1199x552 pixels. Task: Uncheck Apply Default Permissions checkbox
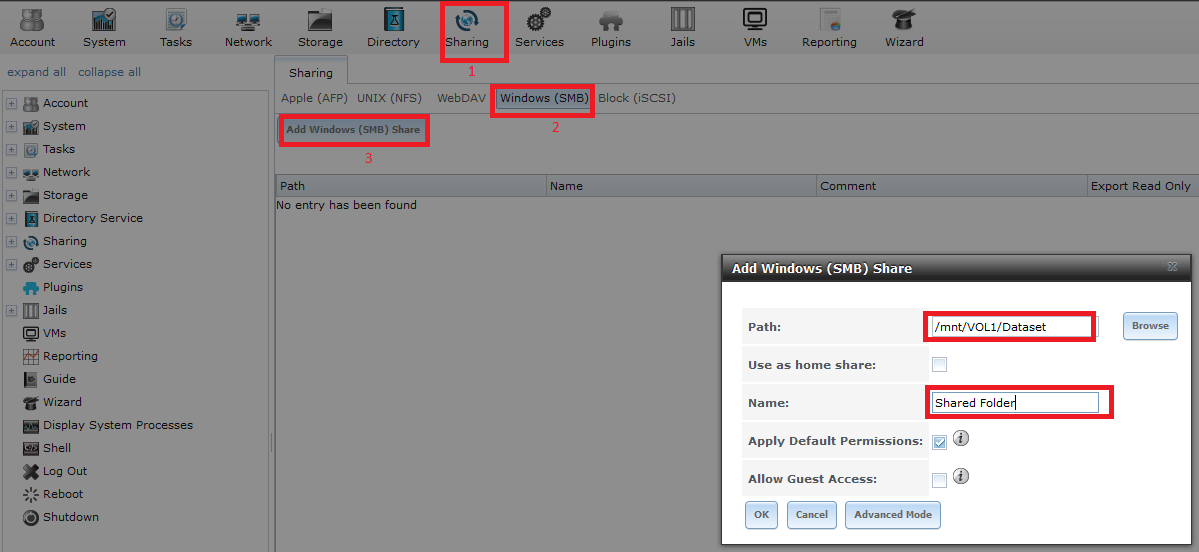939,442
